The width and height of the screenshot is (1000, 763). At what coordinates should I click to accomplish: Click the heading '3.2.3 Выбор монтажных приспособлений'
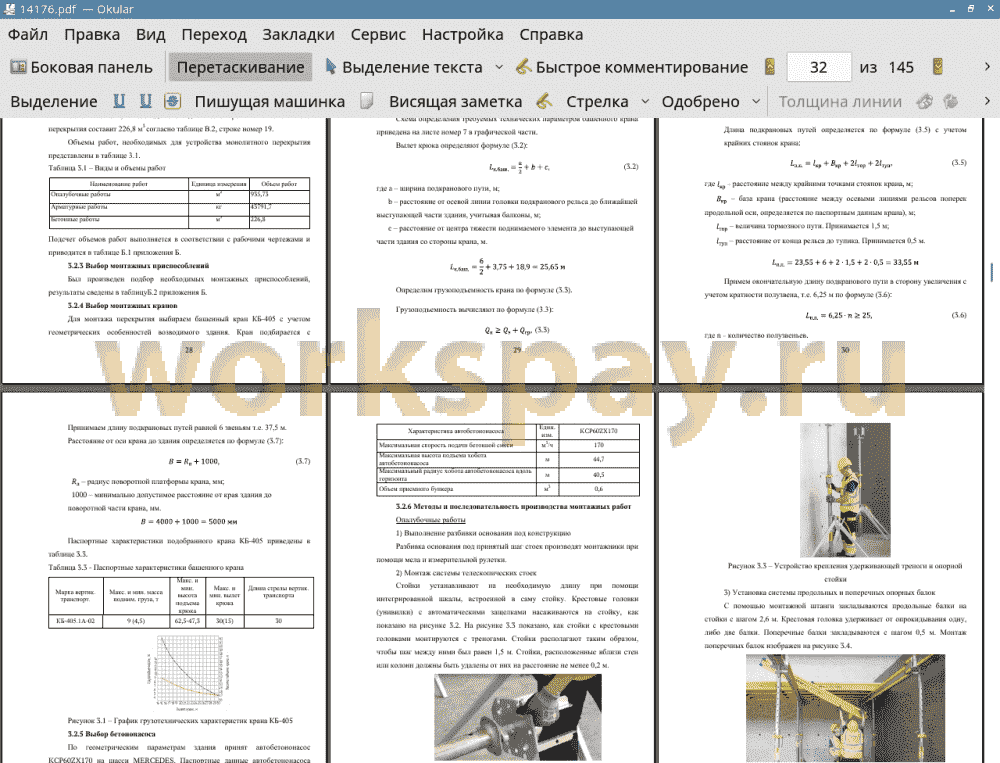click(138, 265)
